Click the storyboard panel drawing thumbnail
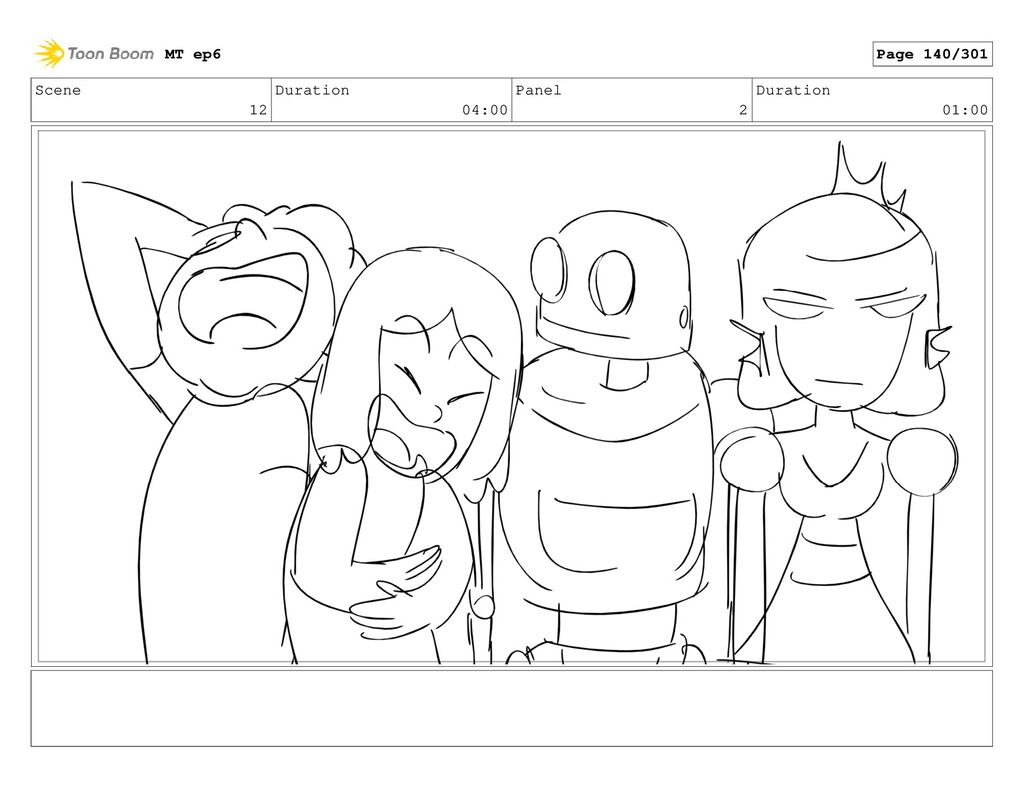This screenshot has width=1024, height=793. (x=511, y=396)
